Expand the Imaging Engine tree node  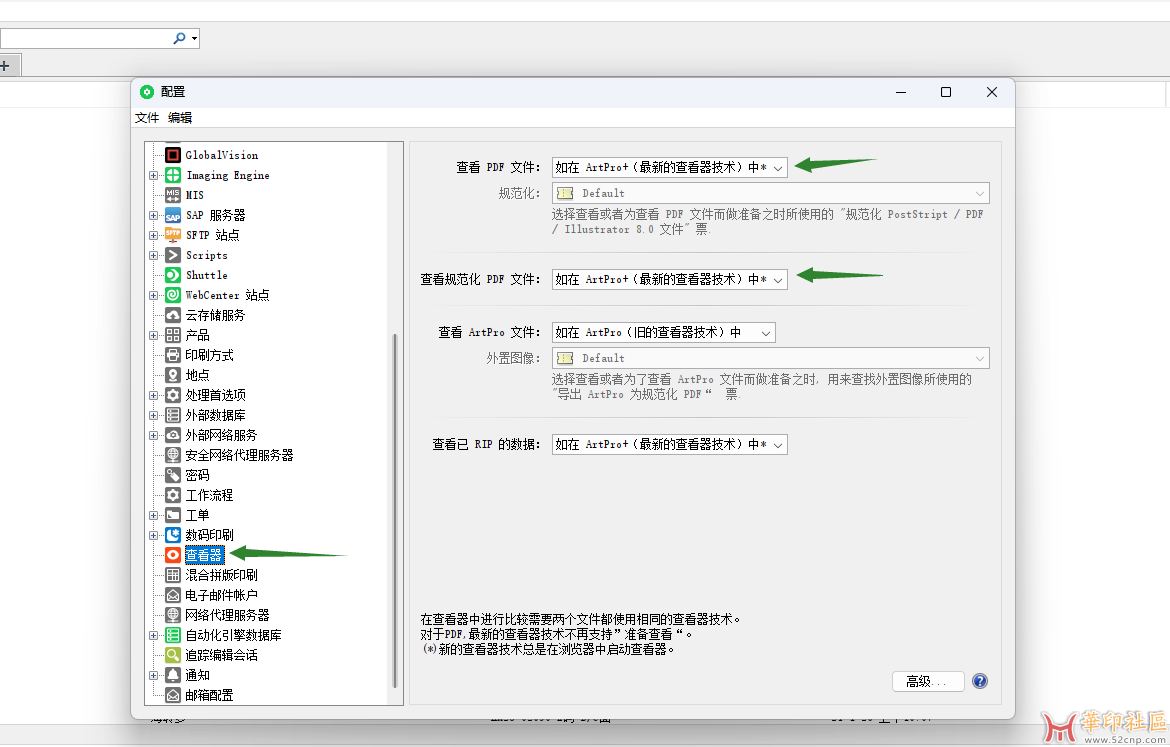point(153,175)
